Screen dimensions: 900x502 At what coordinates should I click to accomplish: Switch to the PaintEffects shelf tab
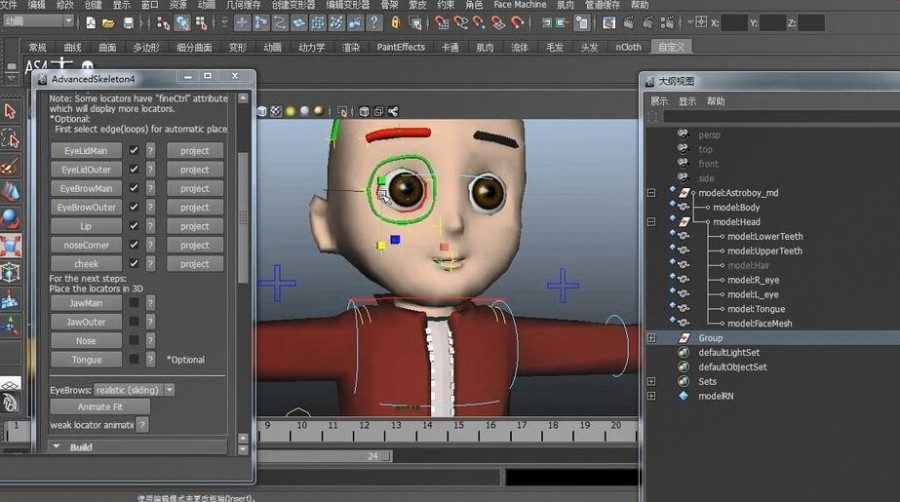point(401,47)
